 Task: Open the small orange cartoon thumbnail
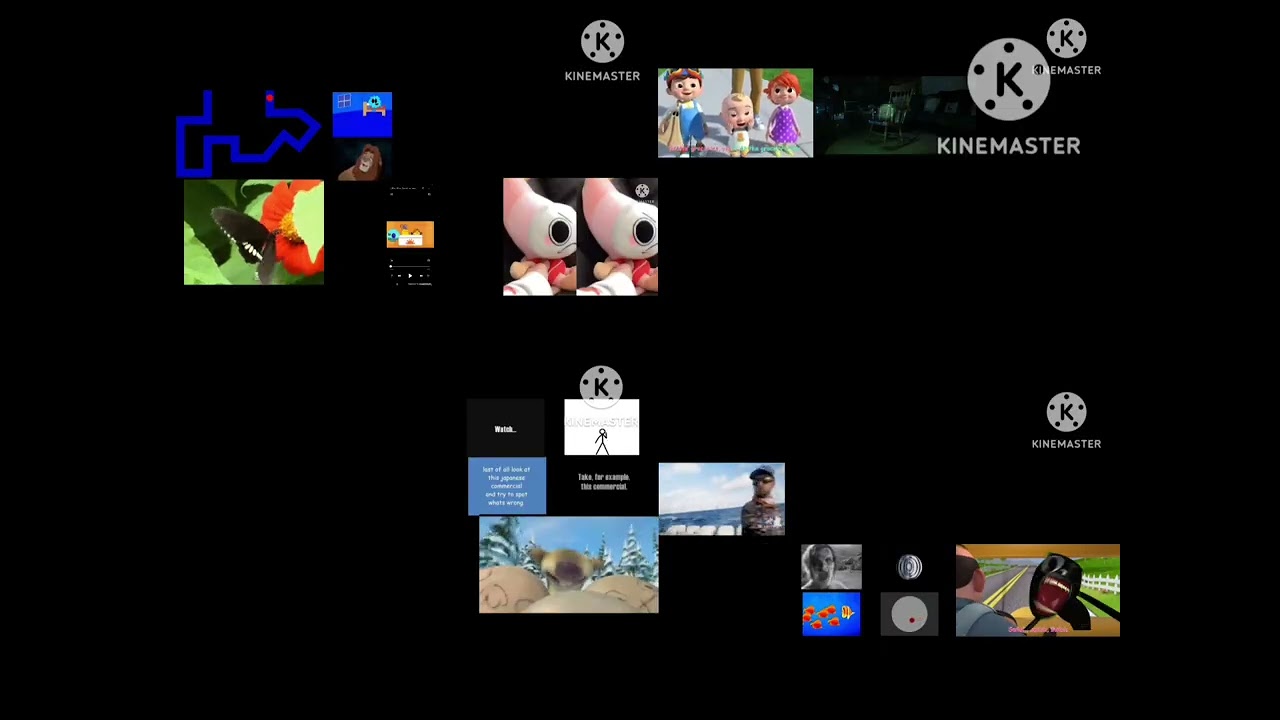pos(410,235)
